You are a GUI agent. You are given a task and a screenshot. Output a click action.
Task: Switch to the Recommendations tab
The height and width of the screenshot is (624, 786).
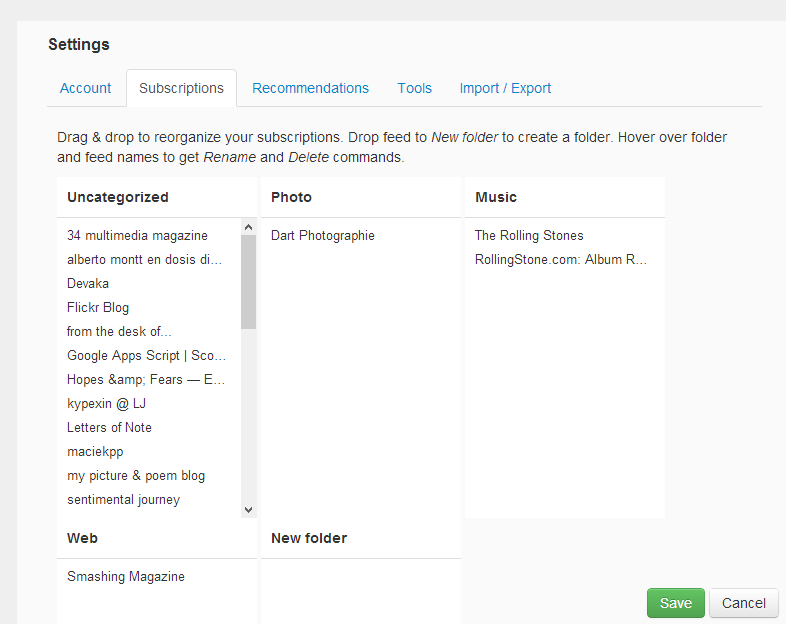point(310,88)
